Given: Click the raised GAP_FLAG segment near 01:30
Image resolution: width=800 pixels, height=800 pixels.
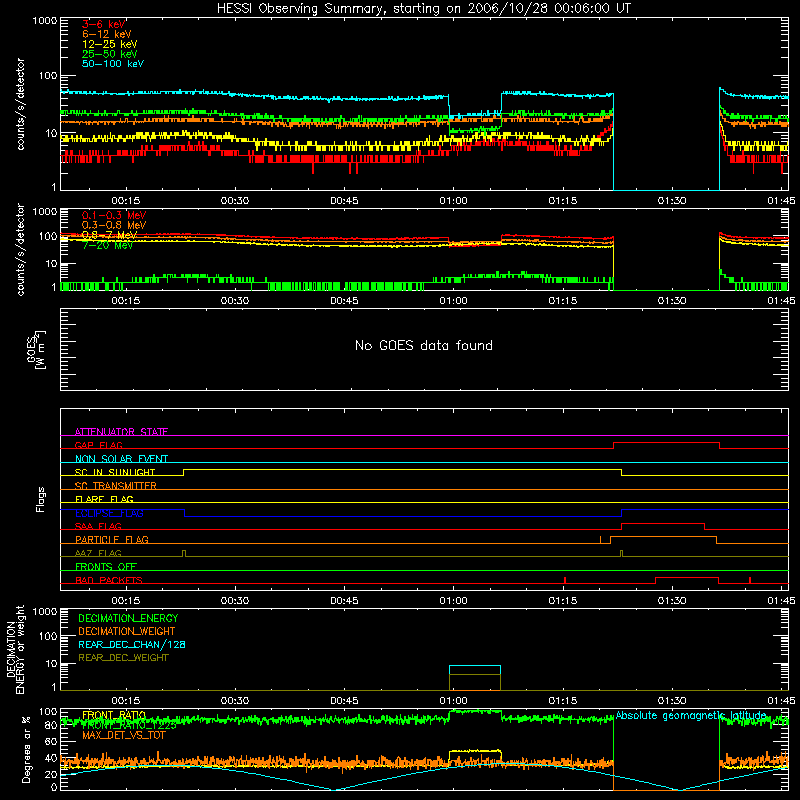Looking at the screenshot, I should [666, 443].
